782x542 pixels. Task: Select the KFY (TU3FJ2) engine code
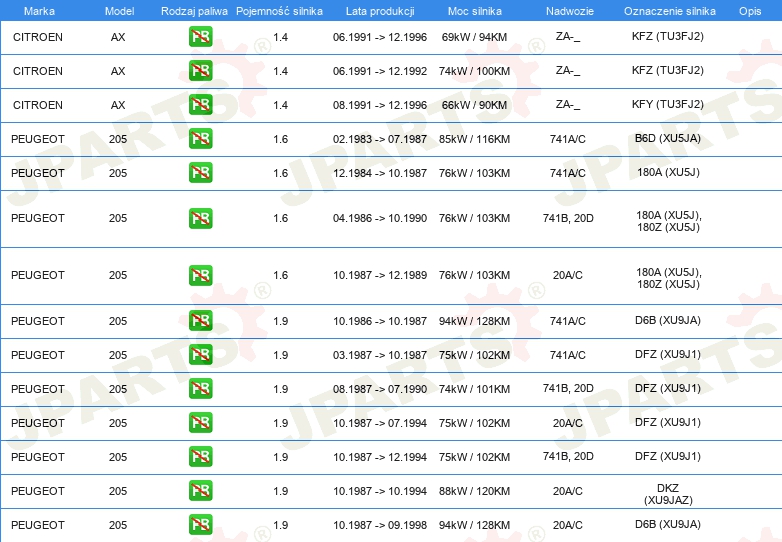pyautogui.click(x=668, y=104)
